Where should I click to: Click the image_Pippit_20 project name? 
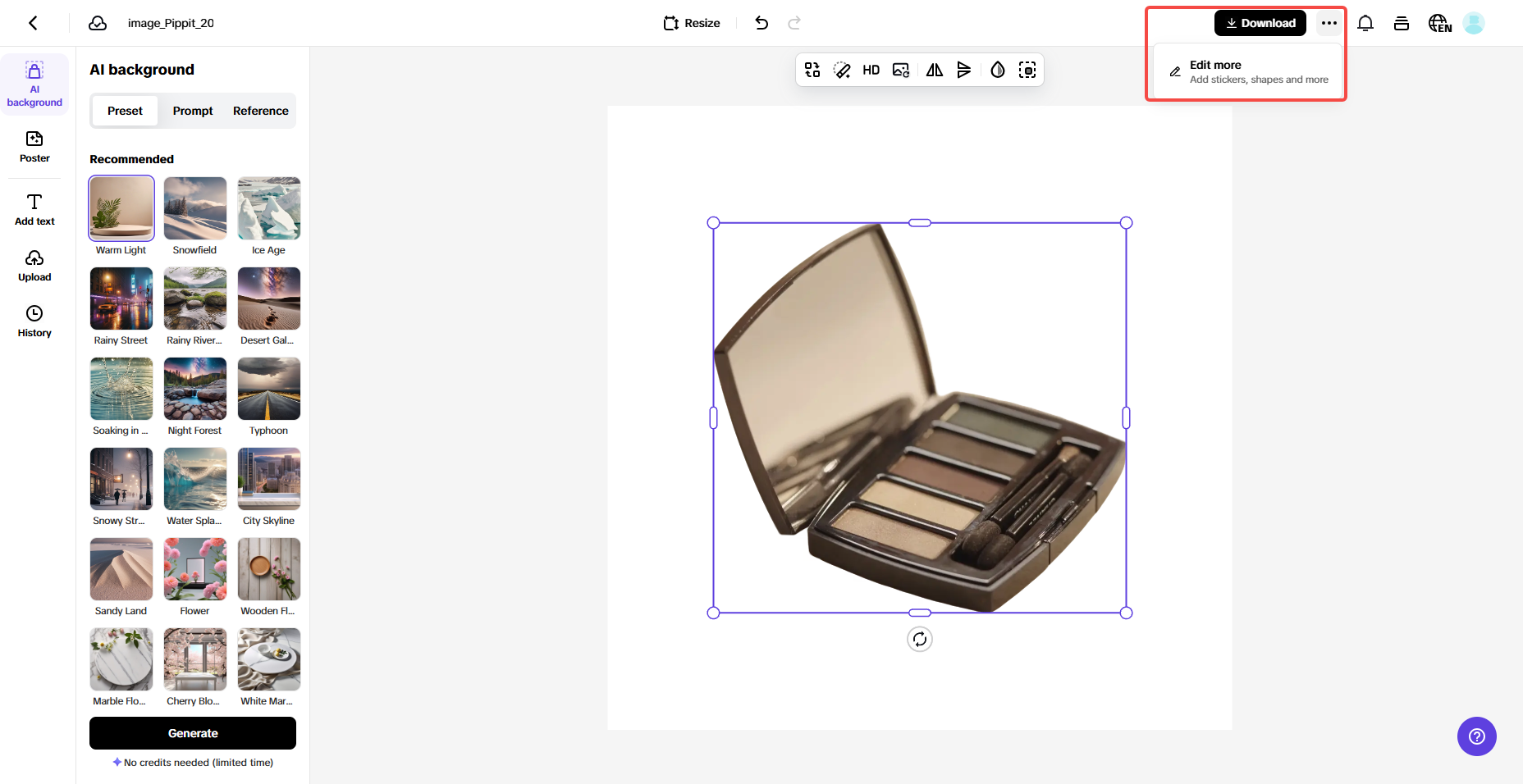(171, 23)
